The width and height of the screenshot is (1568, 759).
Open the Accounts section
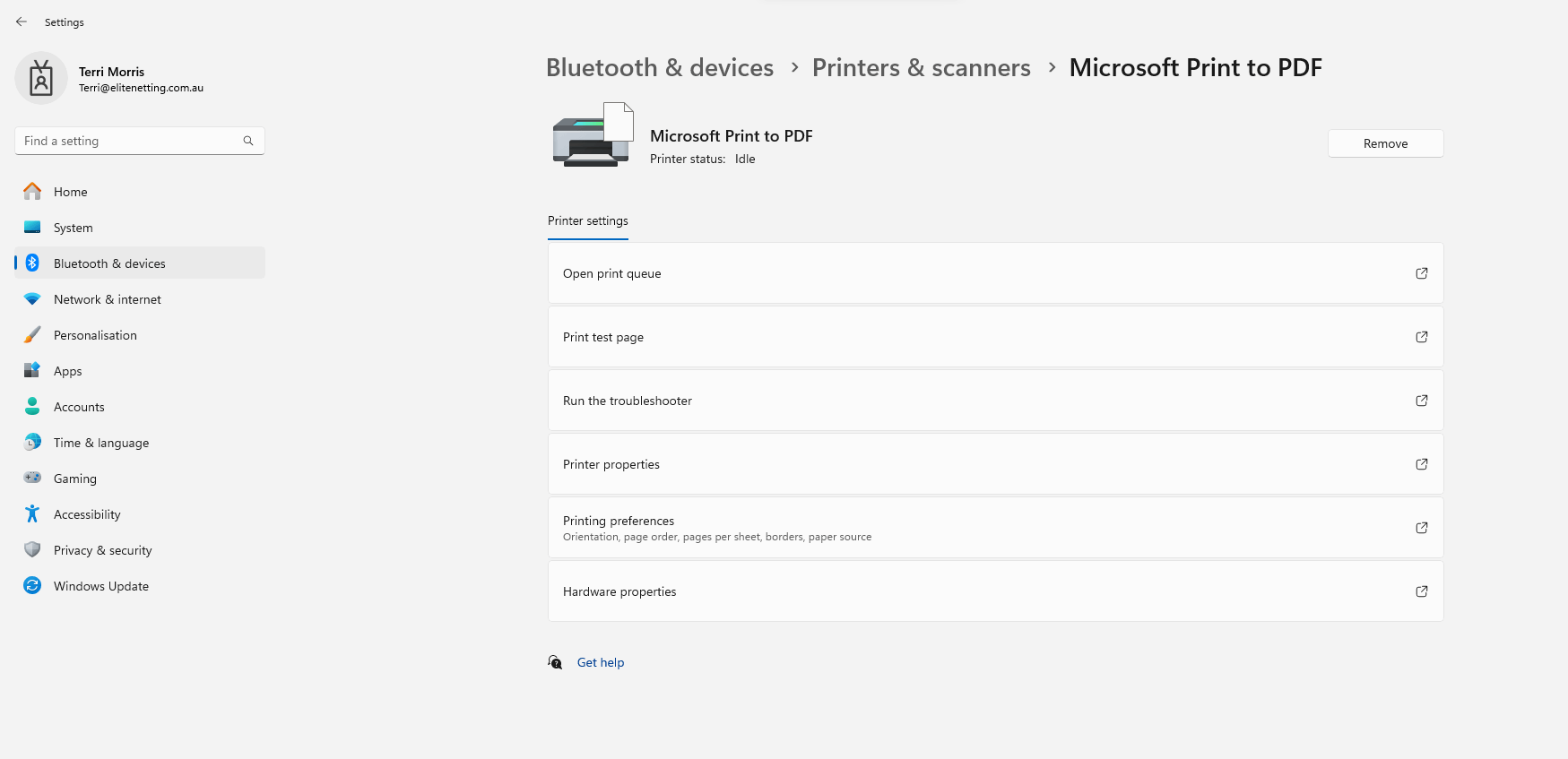pyautogui.click(x=140, y=407)
